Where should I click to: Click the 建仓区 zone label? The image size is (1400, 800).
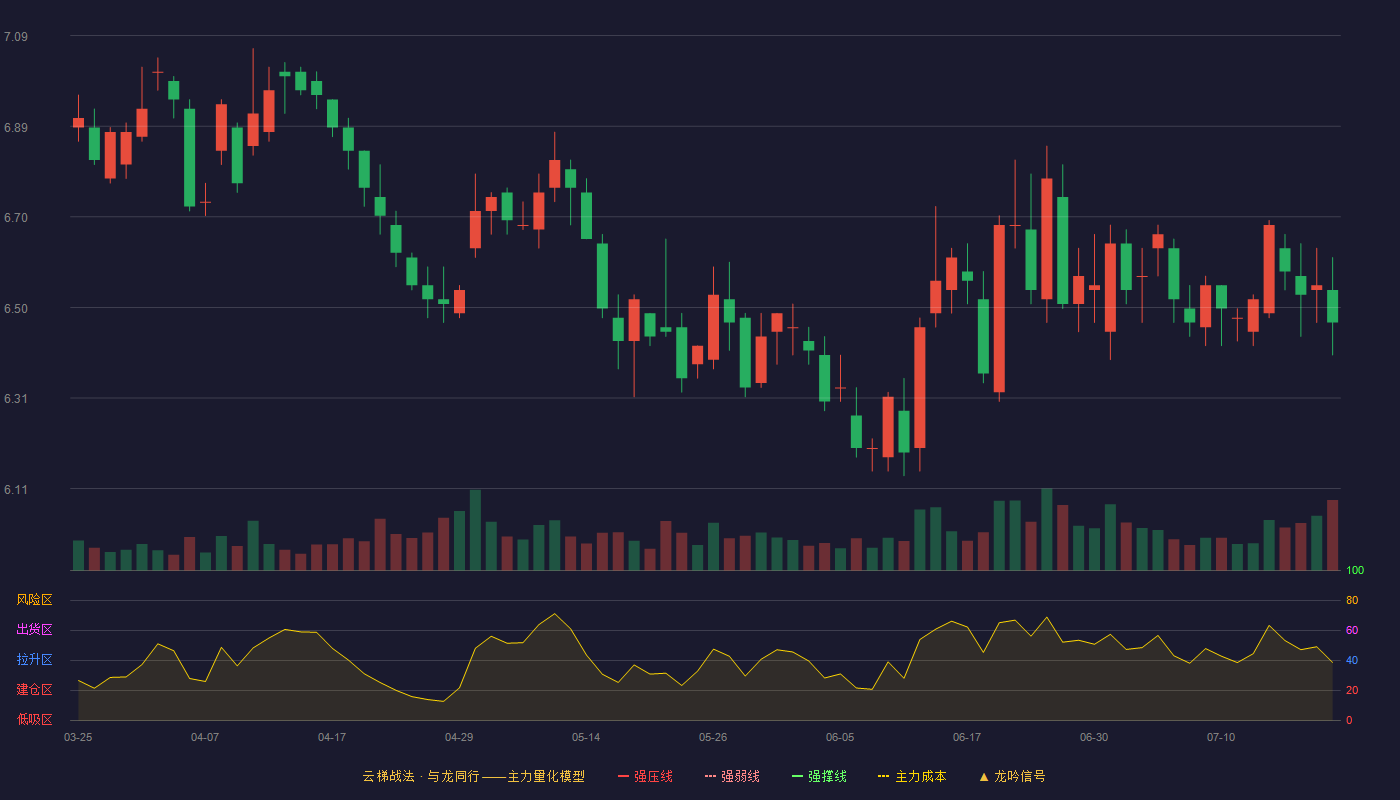34,690
